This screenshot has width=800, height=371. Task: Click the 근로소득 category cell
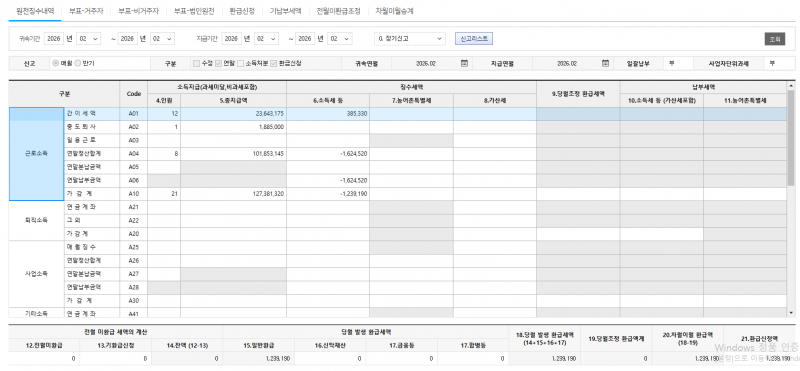[36, 154]
